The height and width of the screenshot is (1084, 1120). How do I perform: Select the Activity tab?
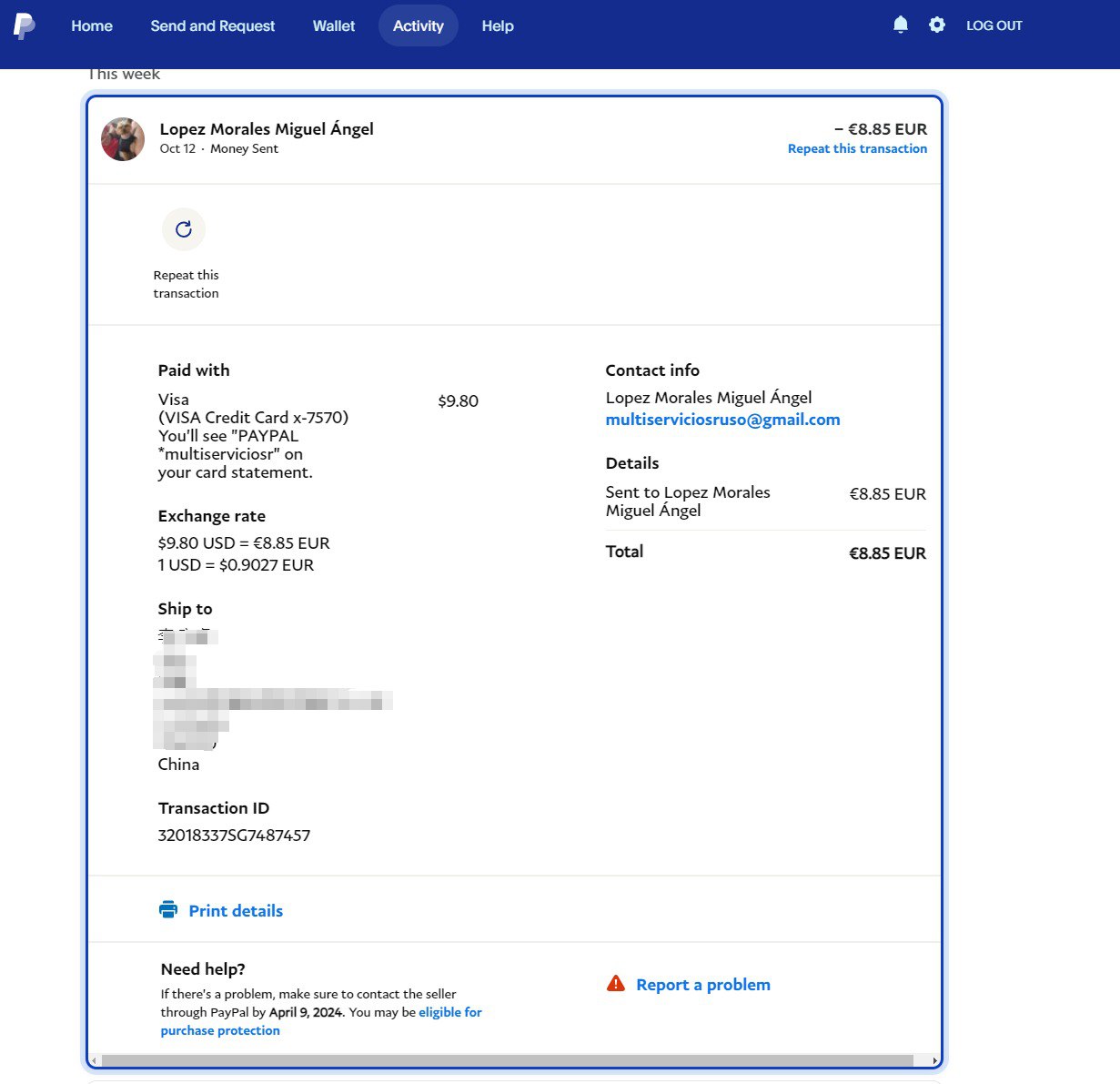pyautogui.click(x=418, y=25)
